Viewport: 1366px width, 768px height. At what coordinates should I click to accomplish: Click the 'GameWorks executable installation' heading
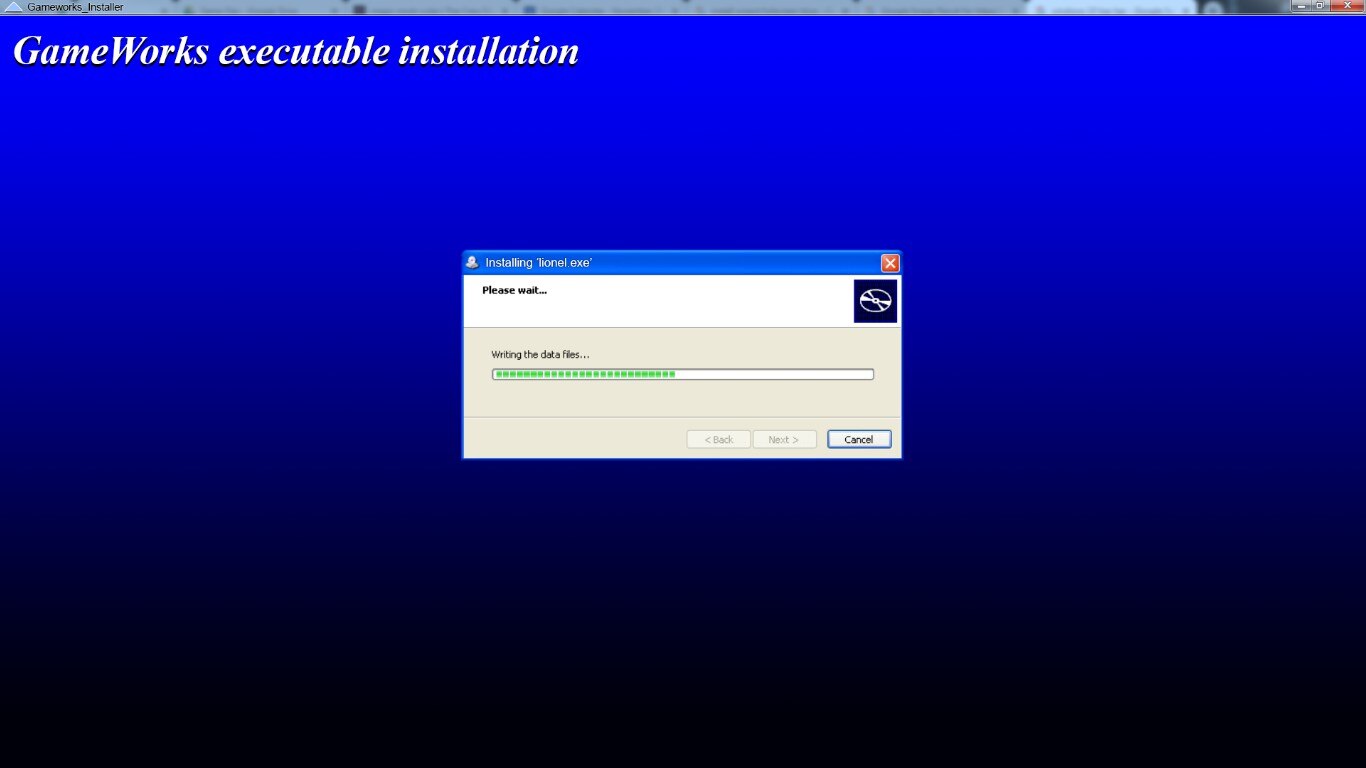click(x=296, y=51)
